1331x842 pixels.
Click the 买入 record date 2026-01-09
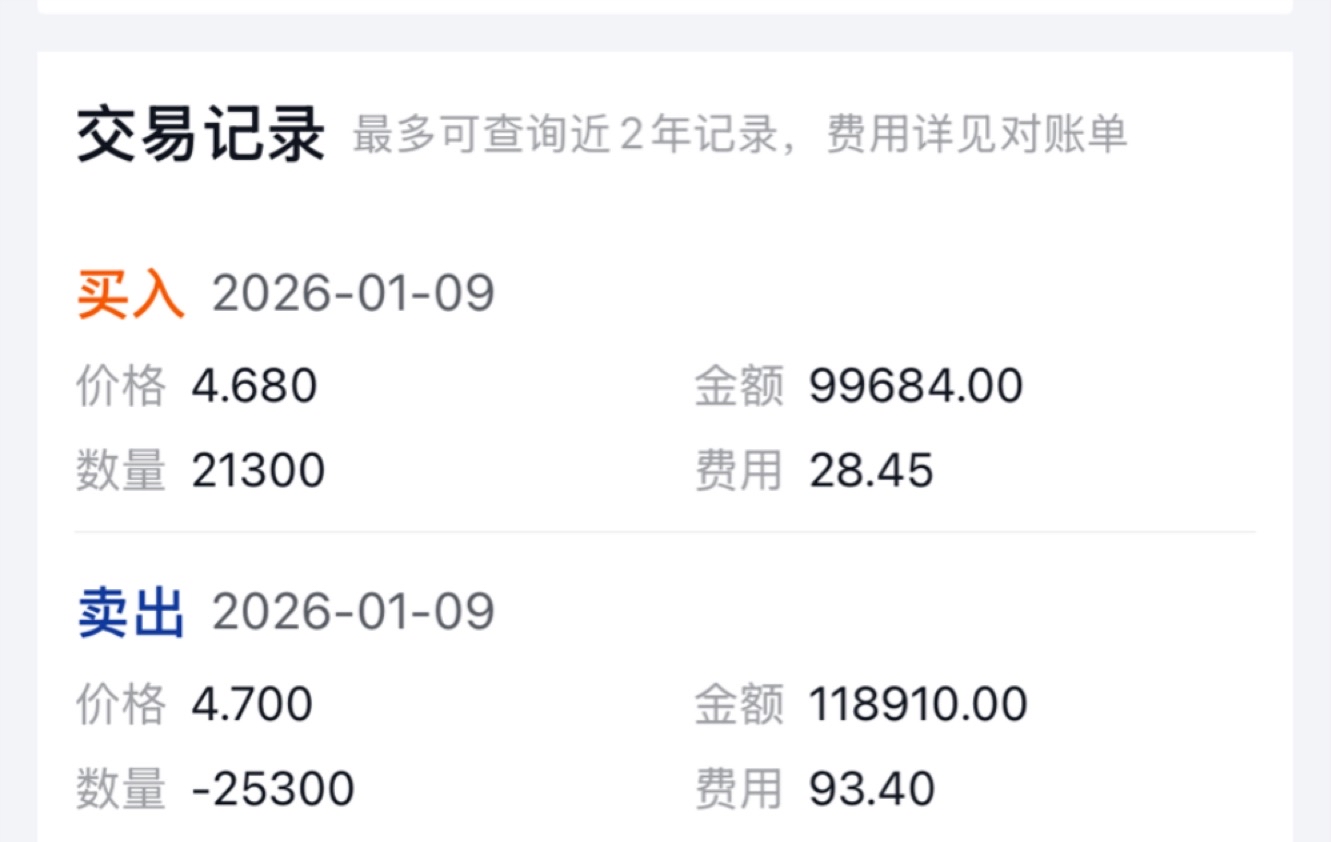(353, 296)
